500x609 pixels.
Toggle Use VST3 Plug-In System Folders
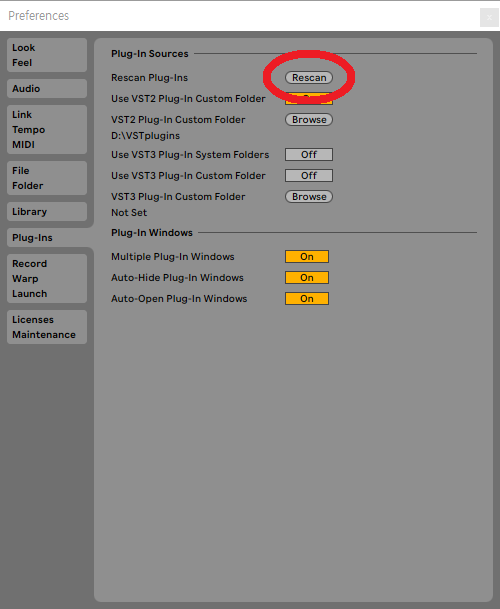[x=309, y=155]
